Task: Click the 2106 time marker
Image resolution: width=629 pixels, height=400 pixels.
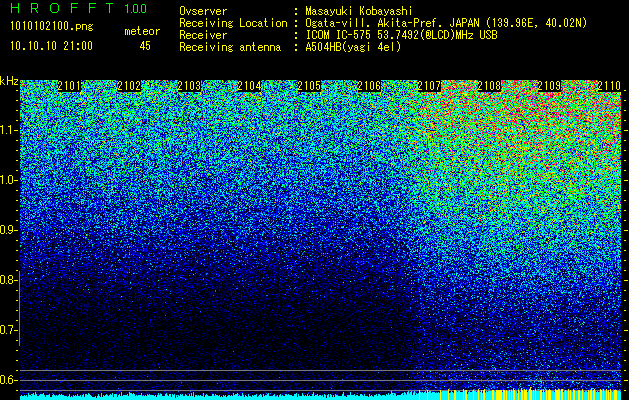Action: (369, 86)
